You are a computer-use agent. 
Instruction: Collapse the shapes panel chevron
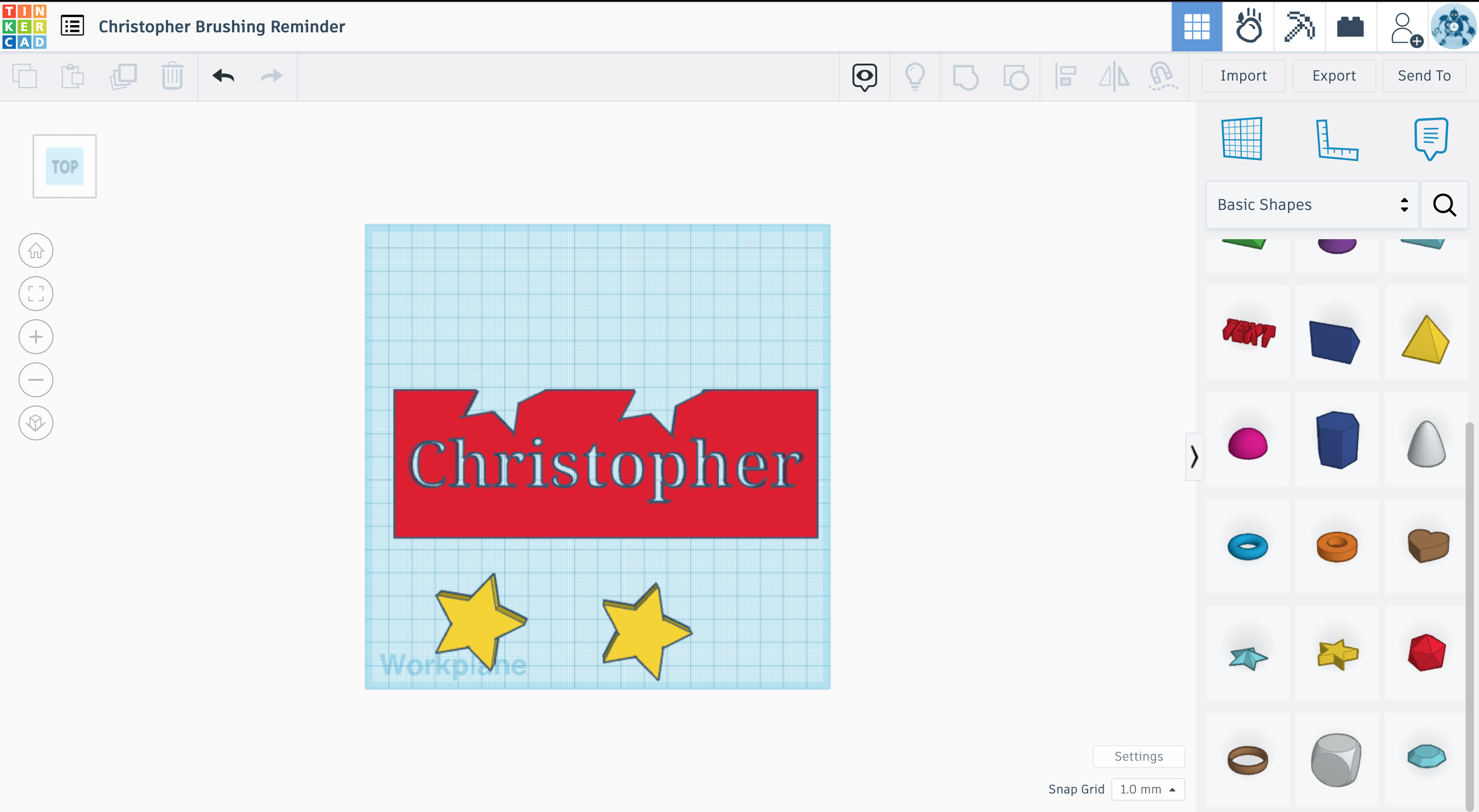pos(1193,457)
